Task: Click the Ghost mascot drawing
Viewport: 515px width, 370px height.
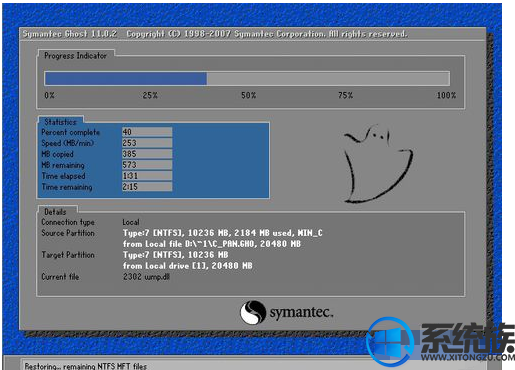Action: (378, 164)
